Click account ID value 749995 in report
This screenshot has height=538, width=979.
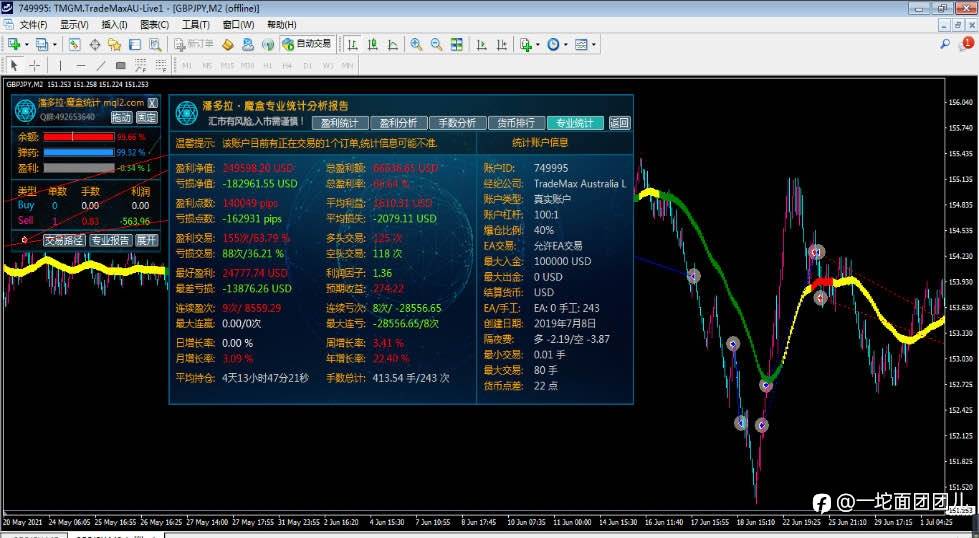coord(551,168)
